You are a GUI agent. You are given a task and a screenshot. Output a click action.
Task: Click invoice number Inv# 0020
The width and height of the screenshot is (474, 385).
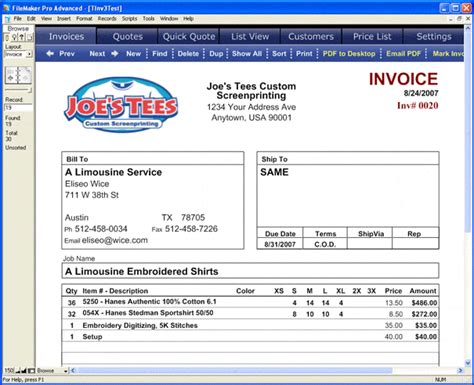click(417, 106)
